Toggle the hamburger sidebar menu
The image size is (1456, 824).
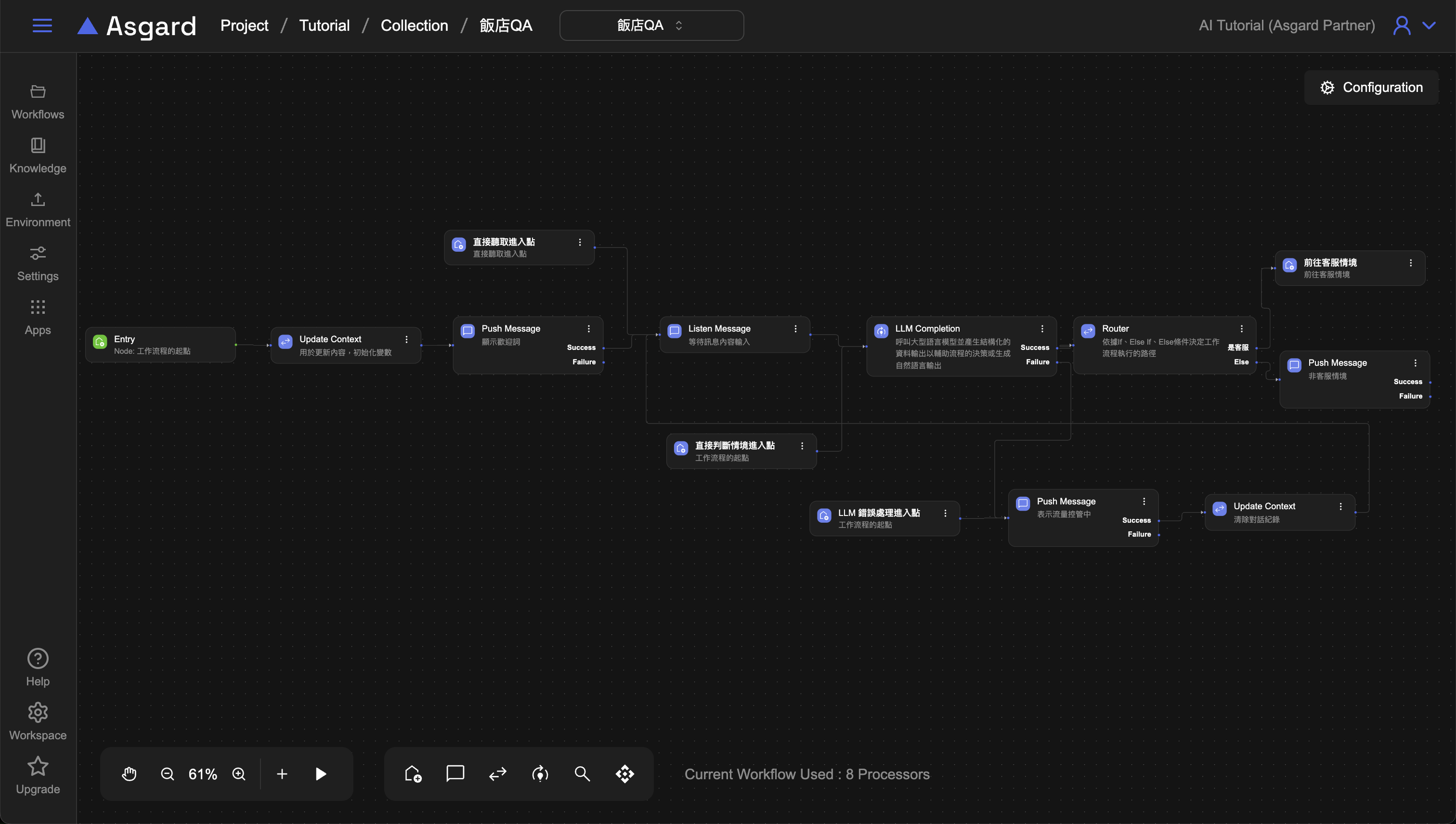point(42,26)
